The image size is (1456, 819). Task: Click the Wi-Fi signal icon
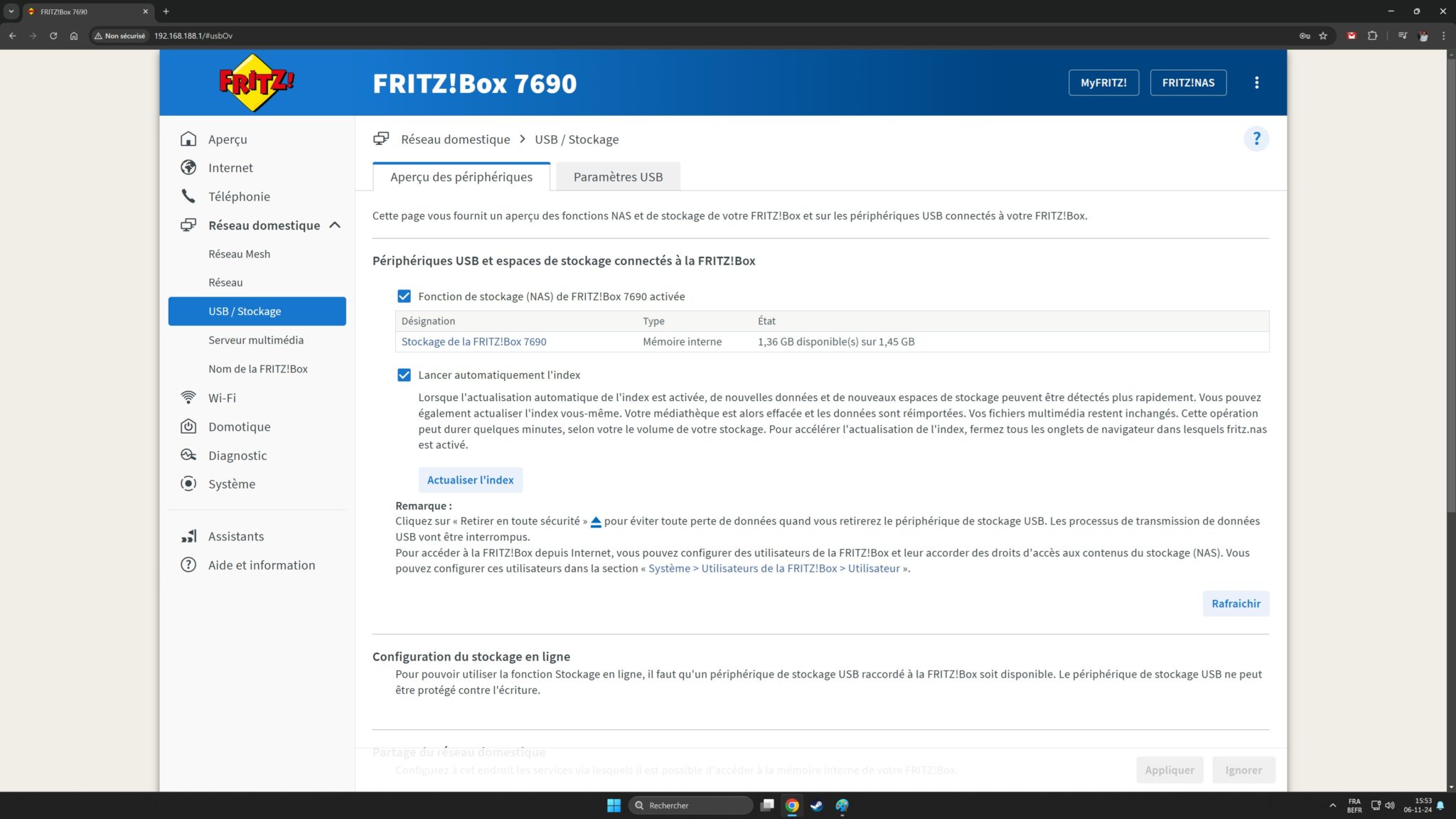point(188,397)
